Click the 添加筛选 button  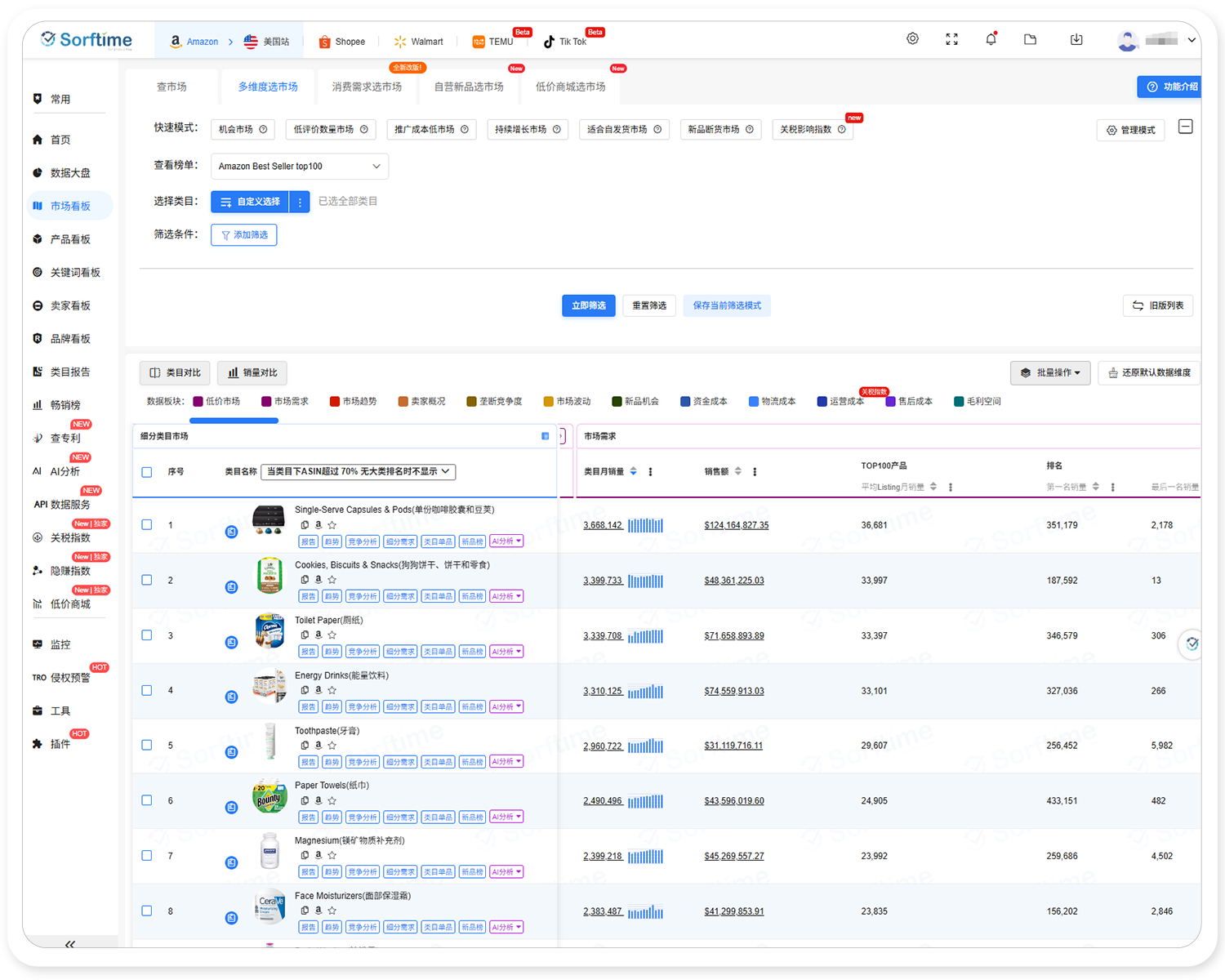(x=244, y=235)
